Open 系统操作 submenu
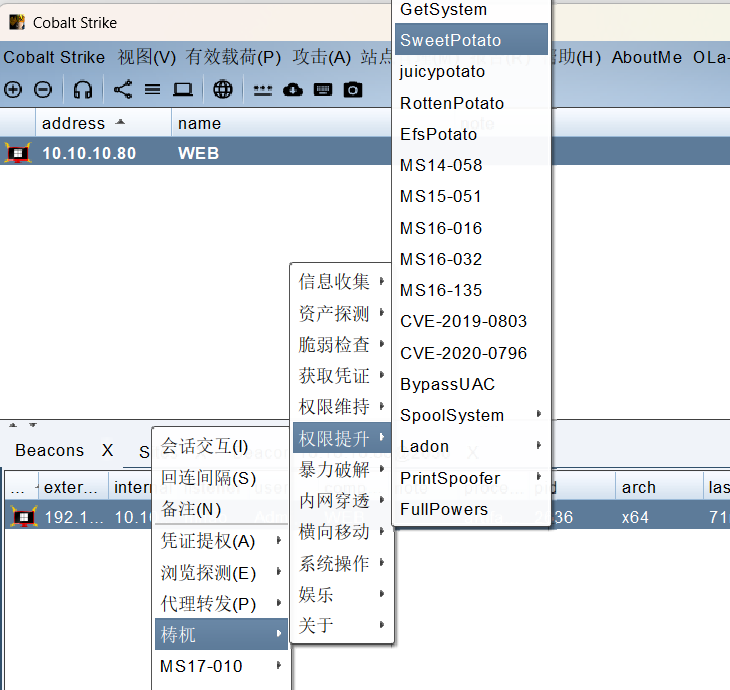730x690 pixels. click(x=342, y=563)
